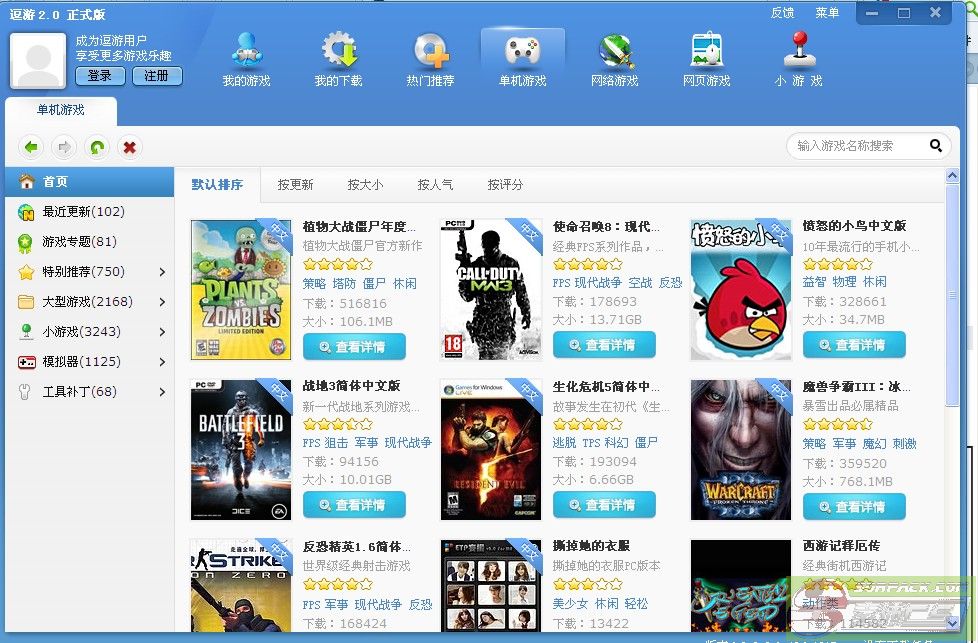Select the 热门推荐 hot recommendations icon
Screen dimensions: 978x643
[430, 51]
